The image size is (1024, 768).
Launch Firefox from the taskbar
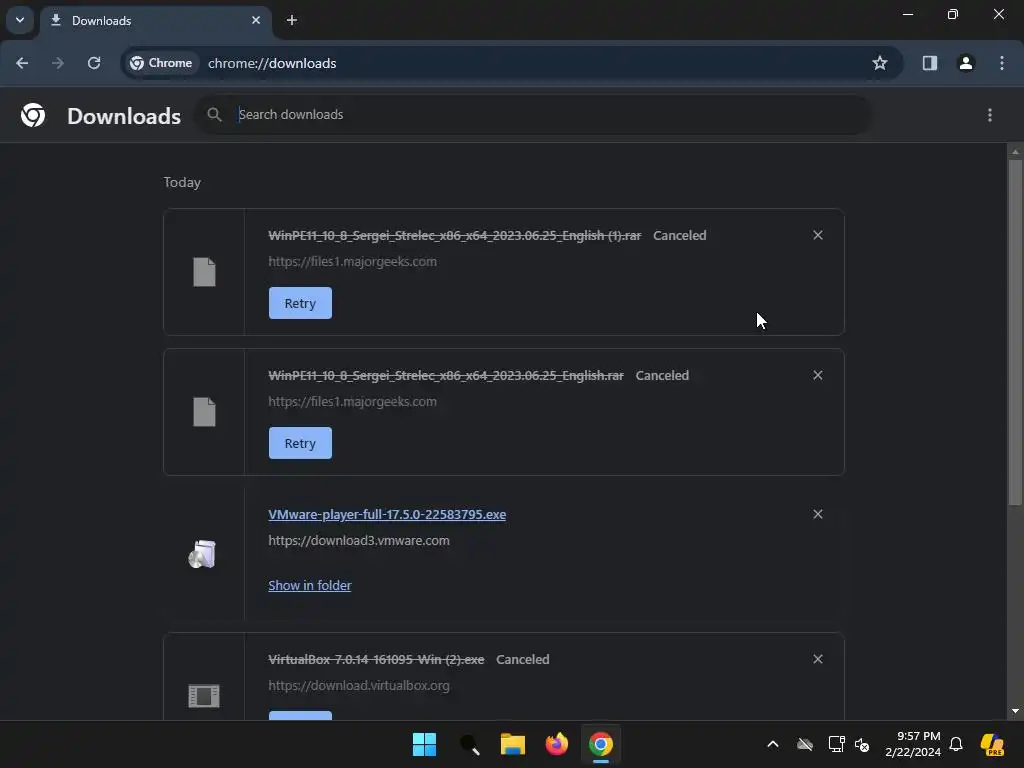557,744
